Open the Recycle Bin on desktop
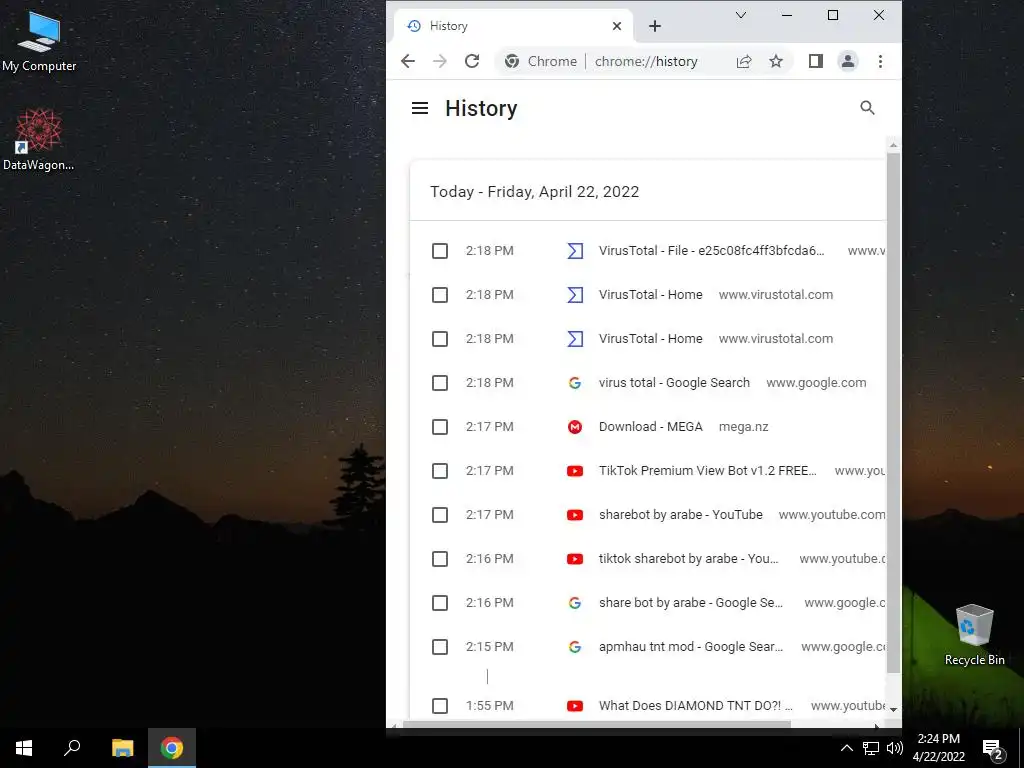This screenshot has height=768, width=1024. coord(974,635)
